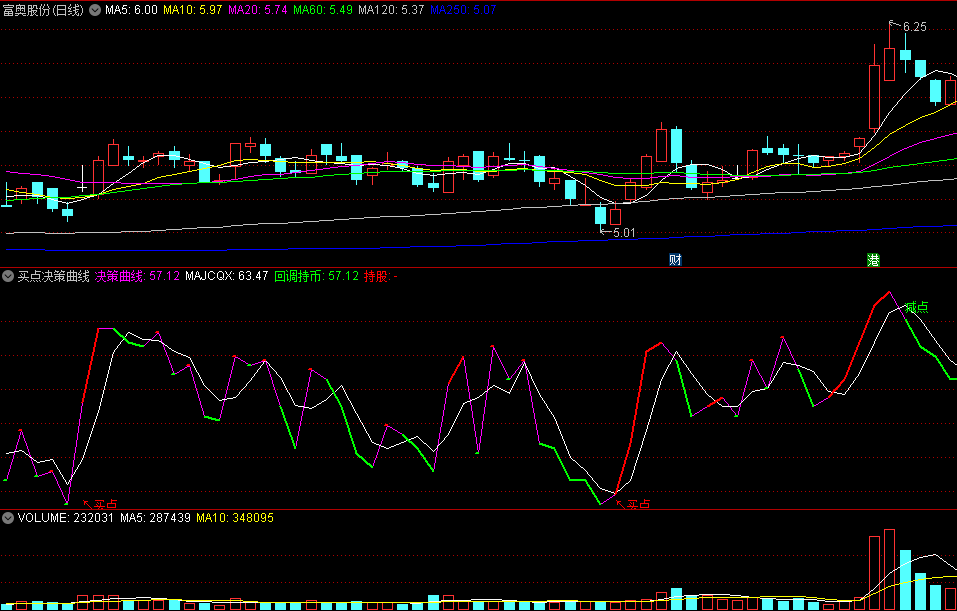The image size is (957, 611).
Task: Select the MA250: 5.07 moving average label
Action: pos(463,10)
